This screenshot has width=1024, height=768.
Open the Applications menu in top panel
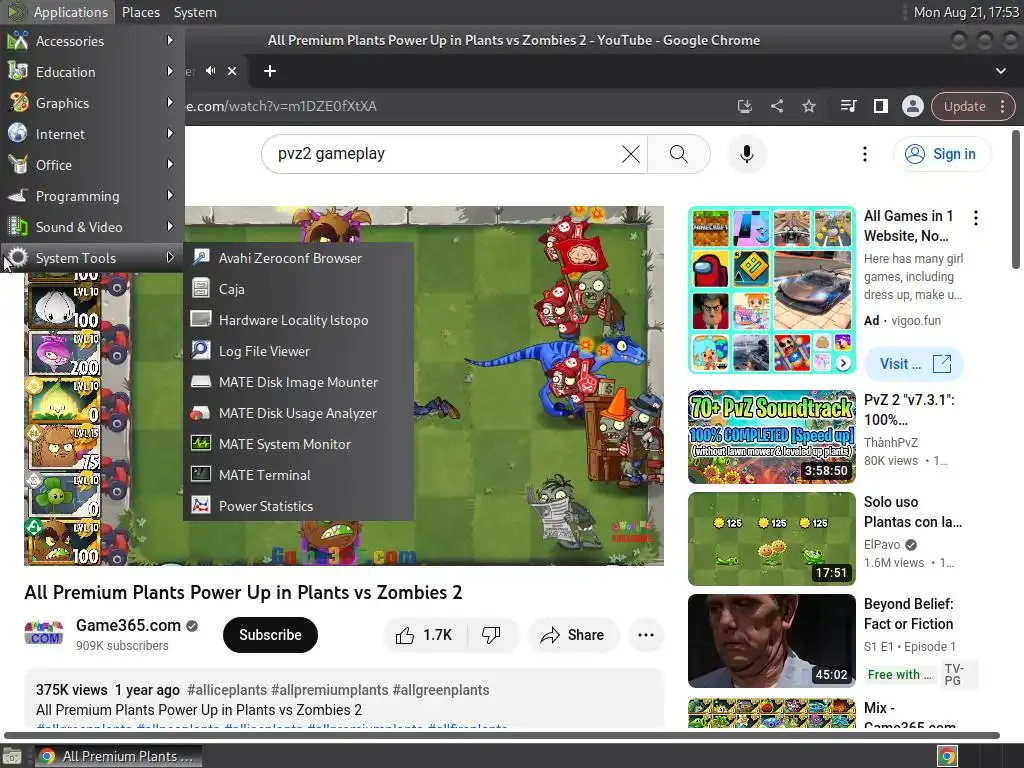(x=57, y=12)
